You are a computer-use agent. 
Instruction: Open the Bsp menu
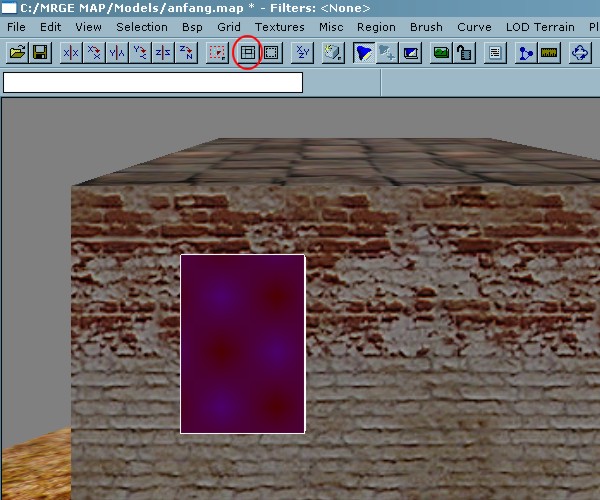point(192,27)
